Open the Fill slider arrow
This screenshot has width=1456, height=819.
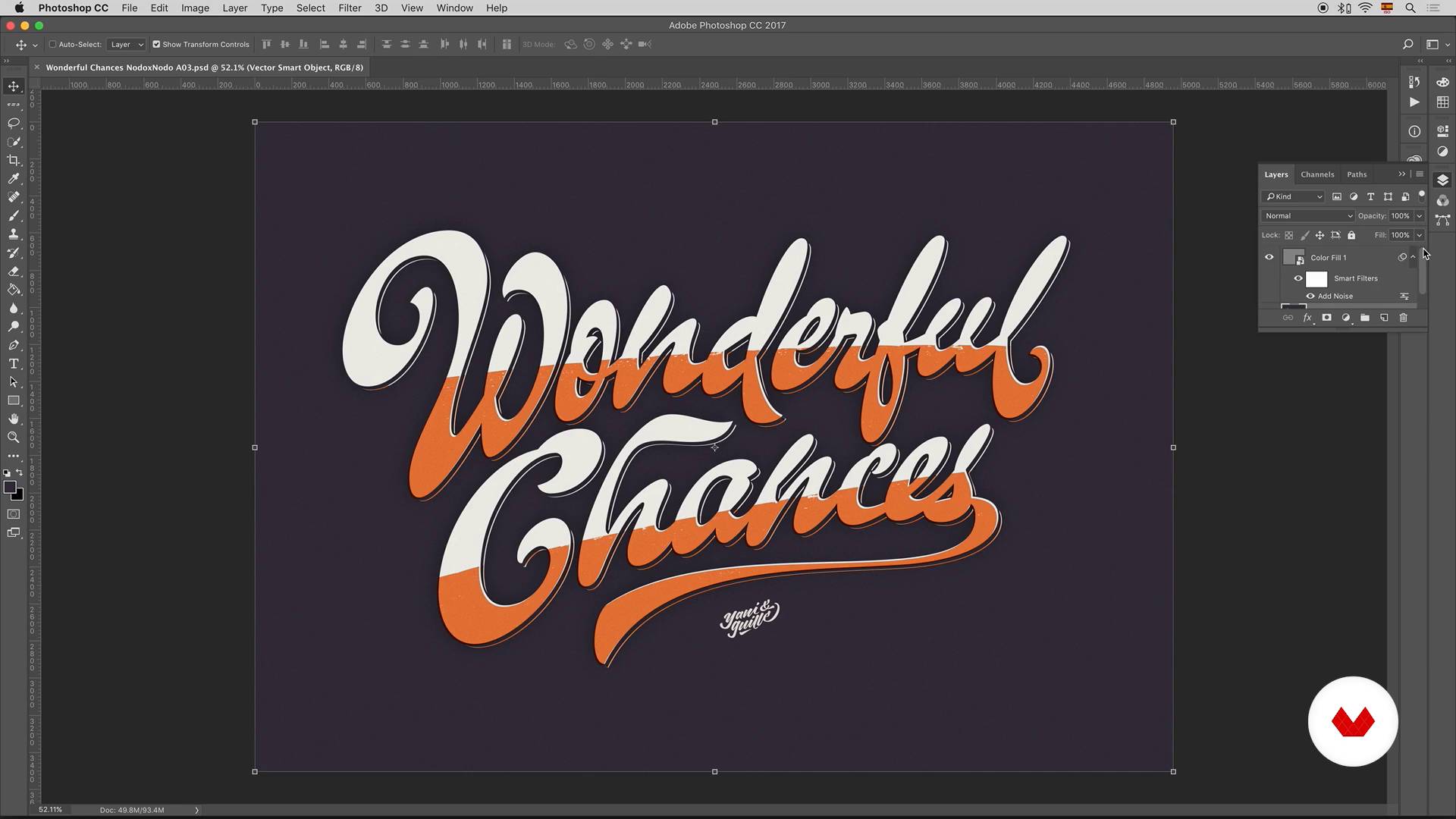click(x=1420, y=235)
